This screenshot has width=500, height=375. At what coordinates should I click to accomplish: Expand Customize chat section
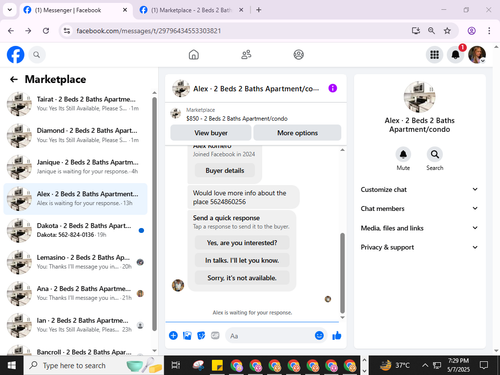(419, 189)
